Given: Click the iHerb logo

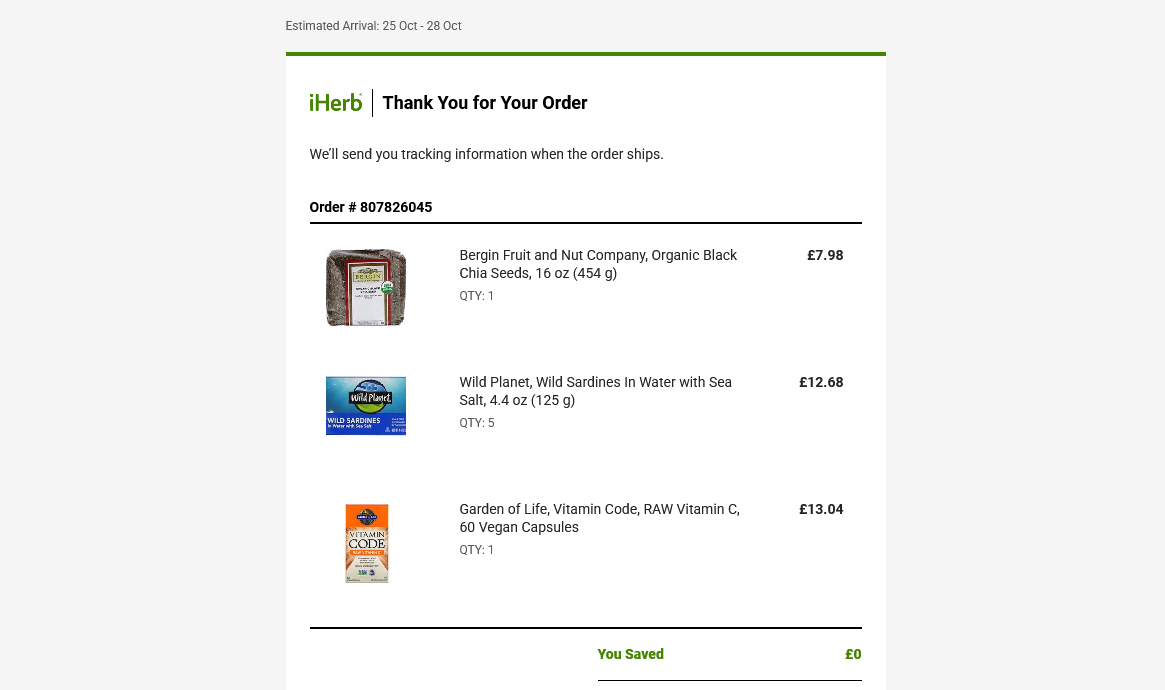Looking at the screenshot, I should tap(336, 102).
